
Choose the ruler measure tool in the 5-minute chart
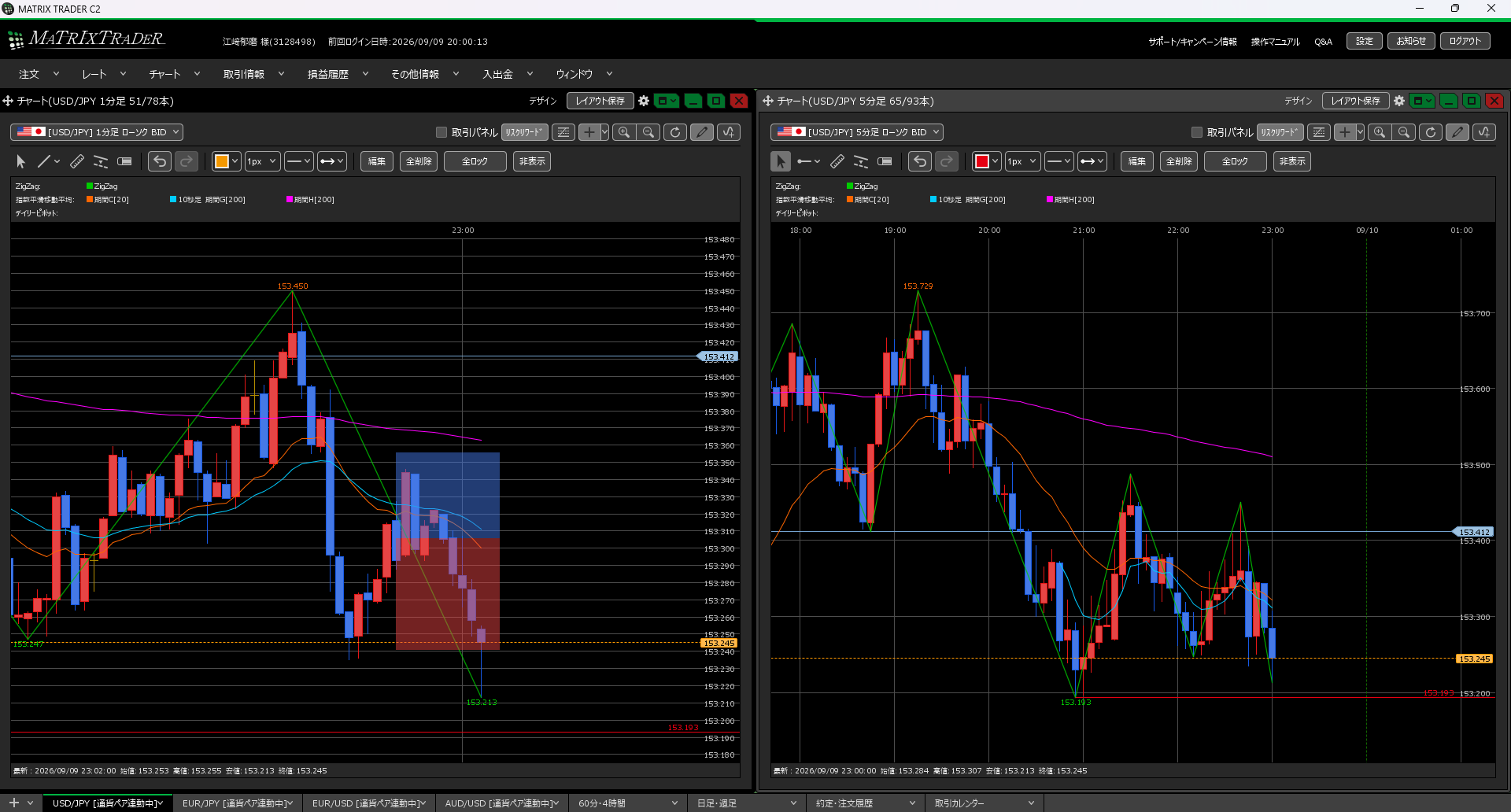click(x=837, y=161)
